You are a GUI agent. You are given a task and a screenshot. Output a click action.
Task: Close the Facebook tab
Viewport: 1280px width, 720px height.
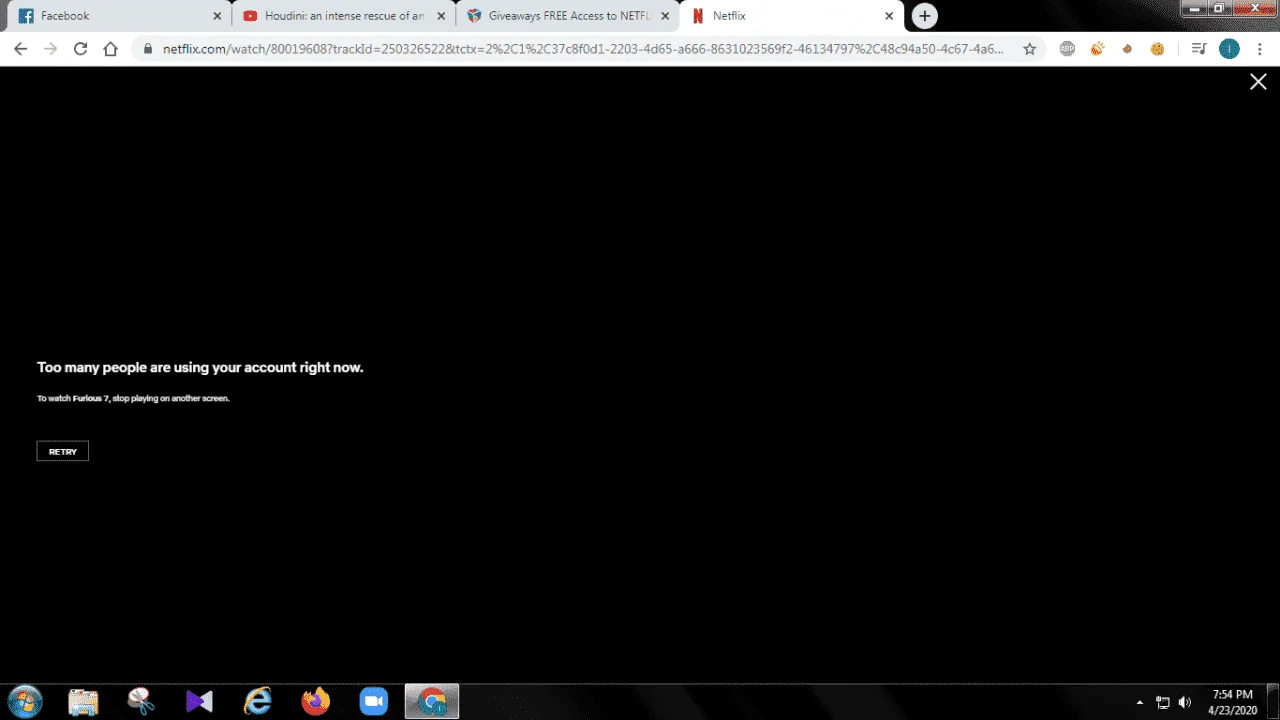(x=217, y=16)
